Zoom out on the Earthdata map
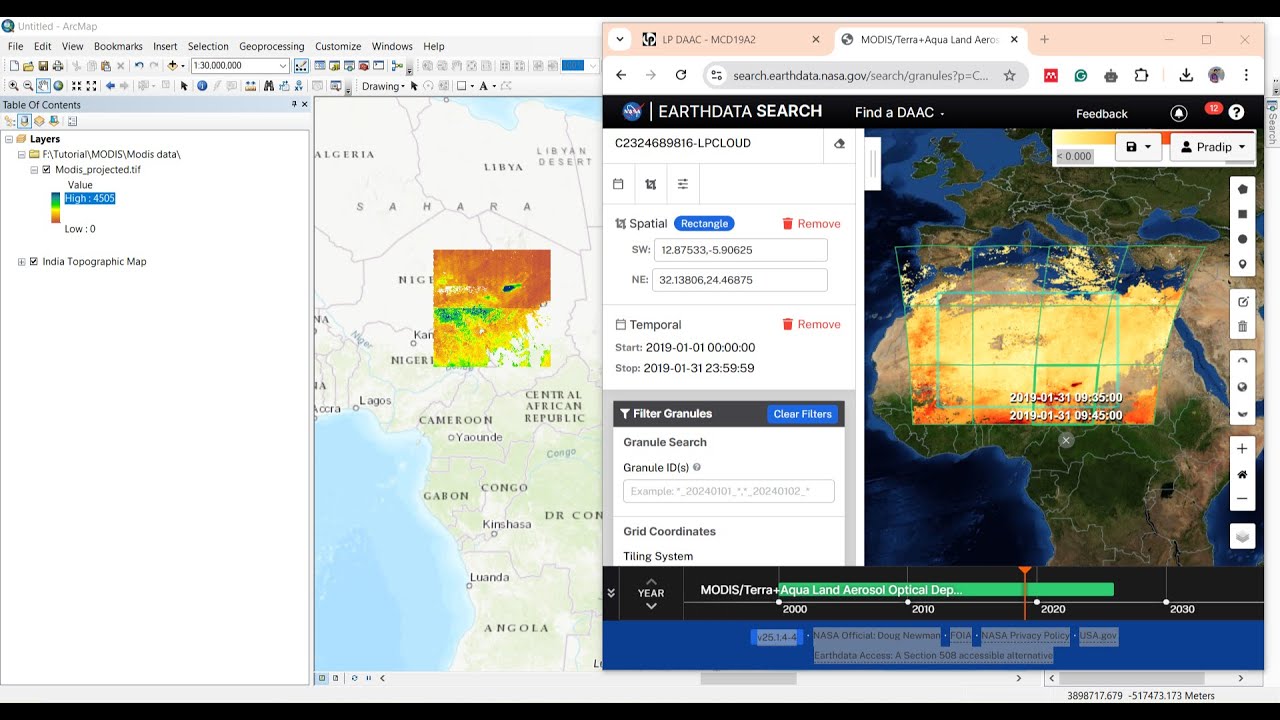 click(1242, 499)
